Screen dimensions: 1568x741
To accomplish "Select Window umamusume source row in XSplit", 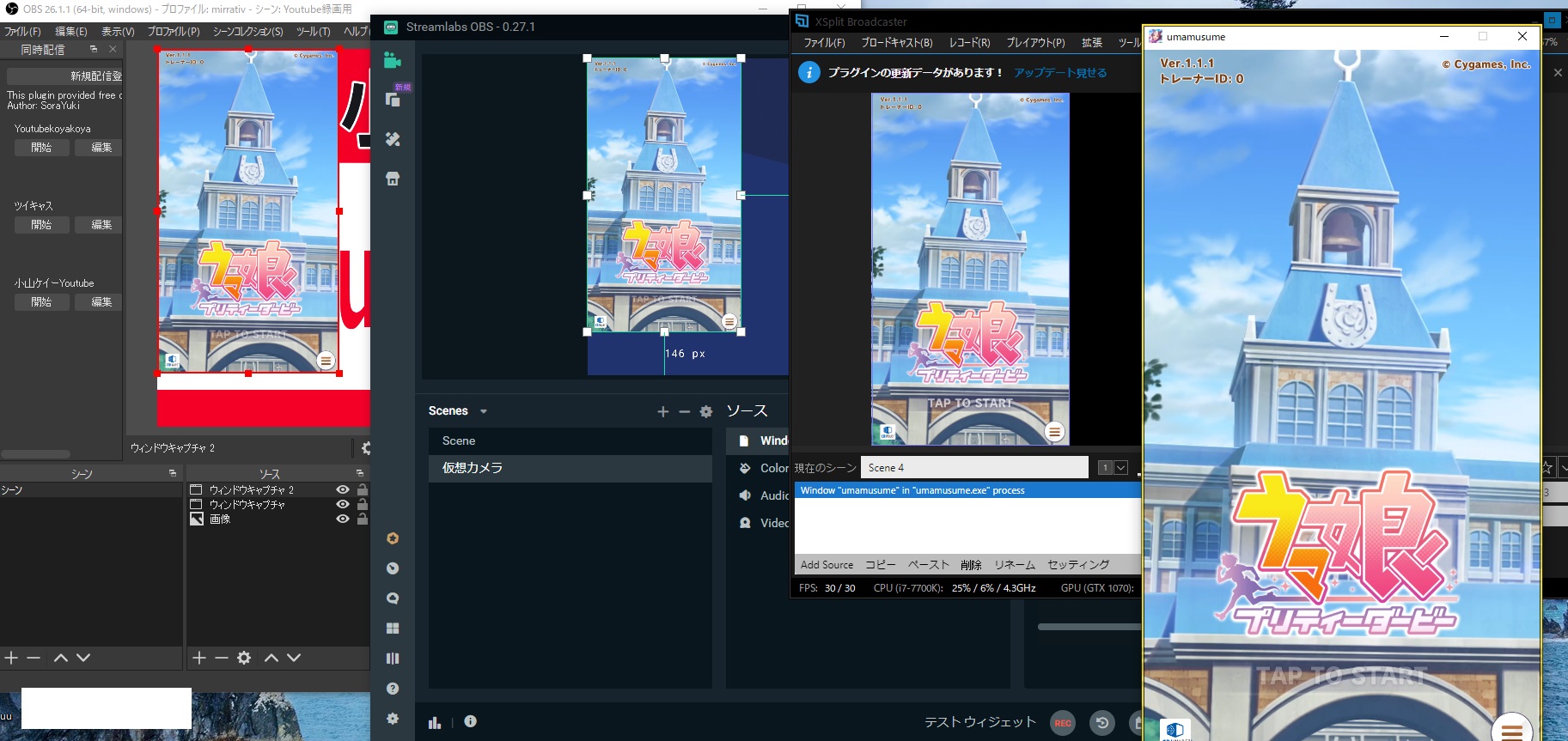I will click(x=967, y=490).
